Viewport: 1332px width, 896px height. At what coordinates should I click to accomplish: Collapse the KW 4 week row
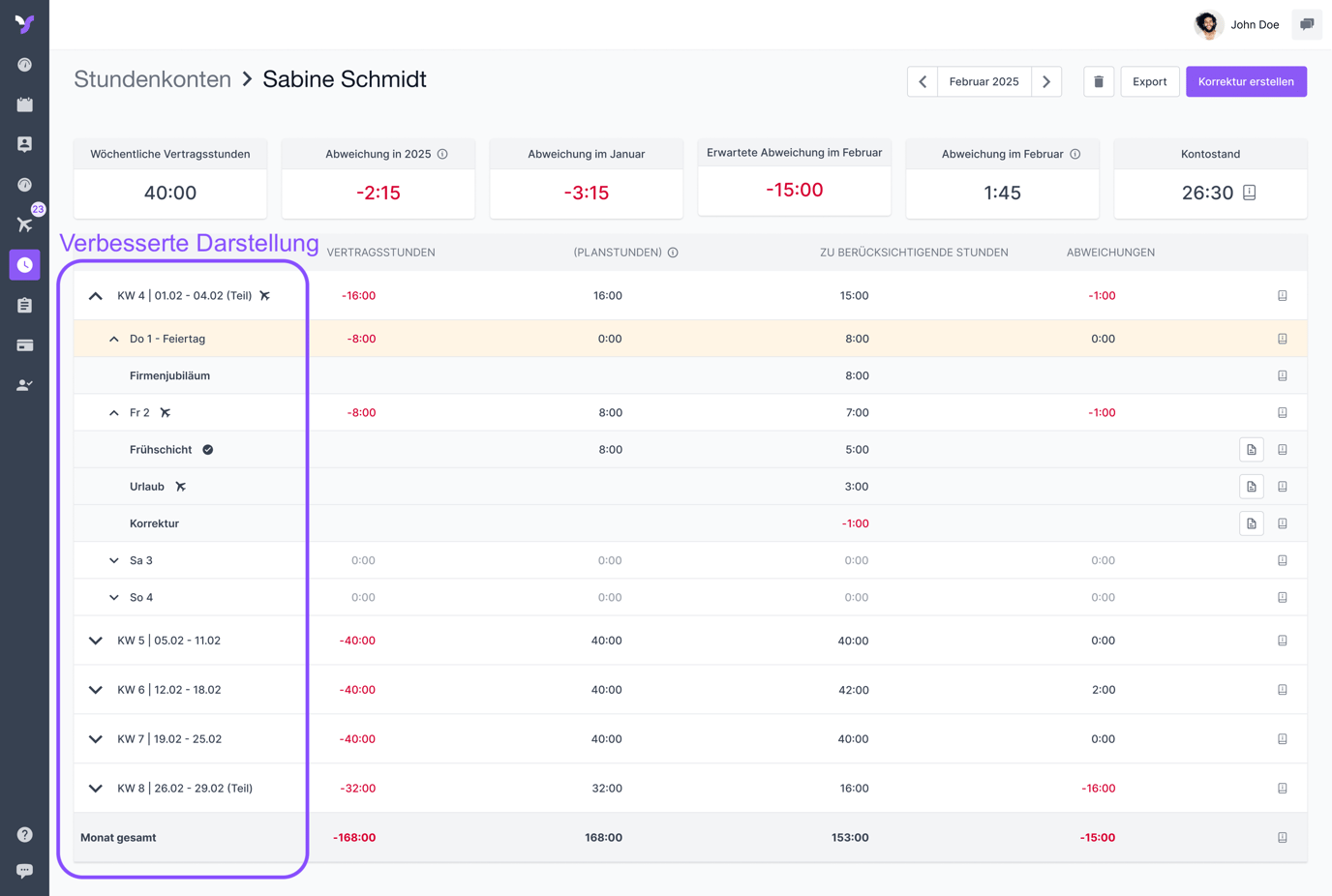pyautogui.click(x=96, y=296)
